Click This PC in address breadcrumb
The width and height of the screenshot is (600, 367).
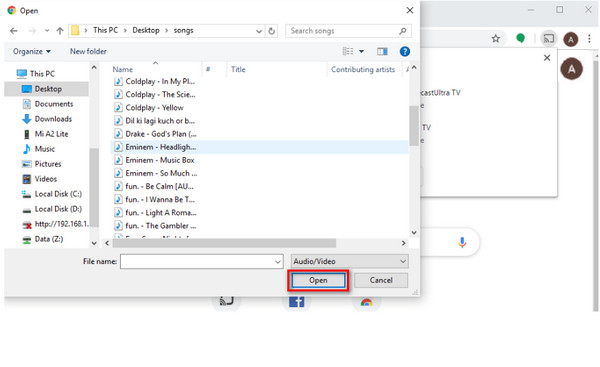coord(105,30)
